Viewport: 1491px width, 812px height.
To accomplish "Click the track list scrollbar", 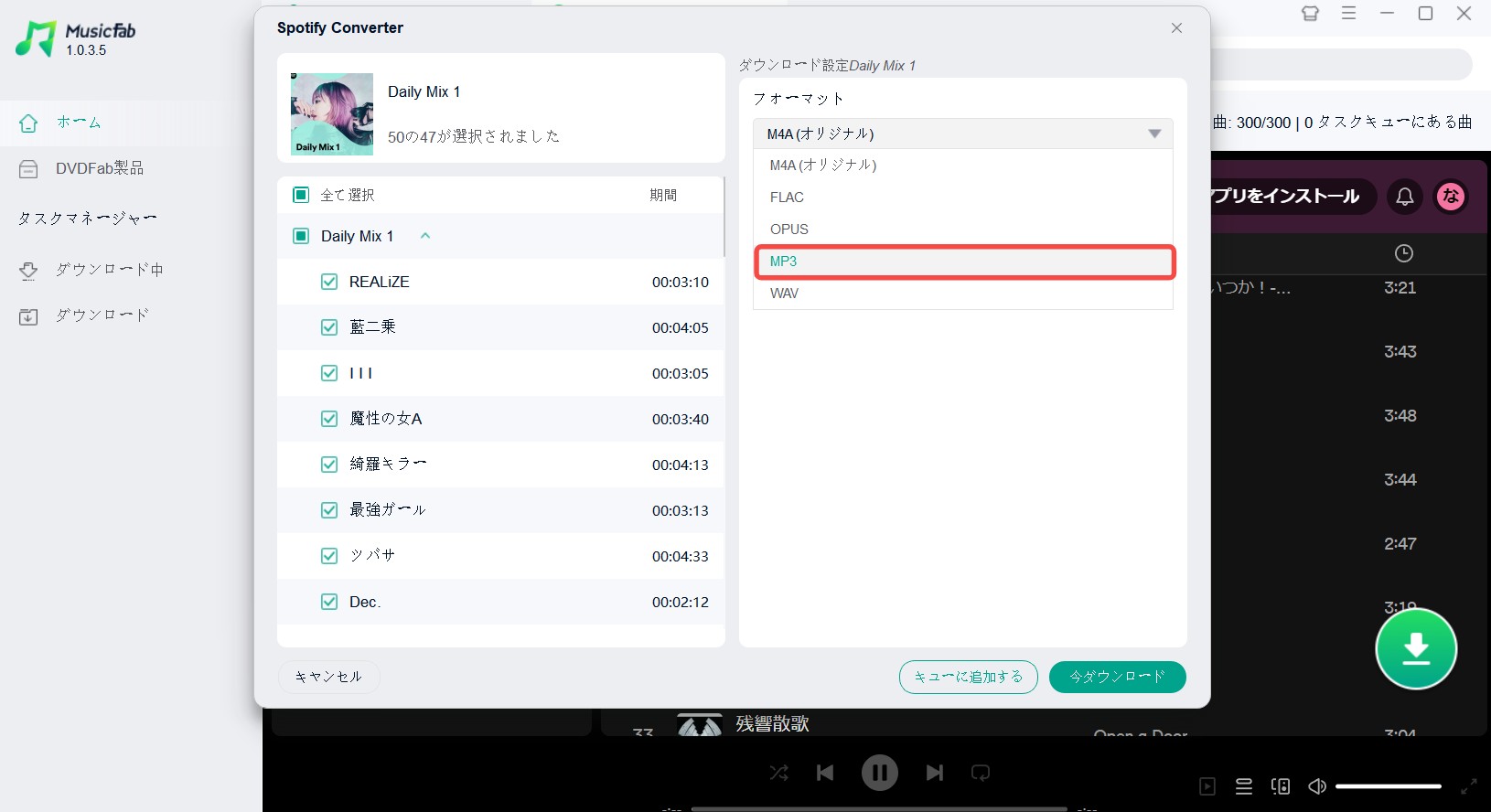I will click(724, 217).
